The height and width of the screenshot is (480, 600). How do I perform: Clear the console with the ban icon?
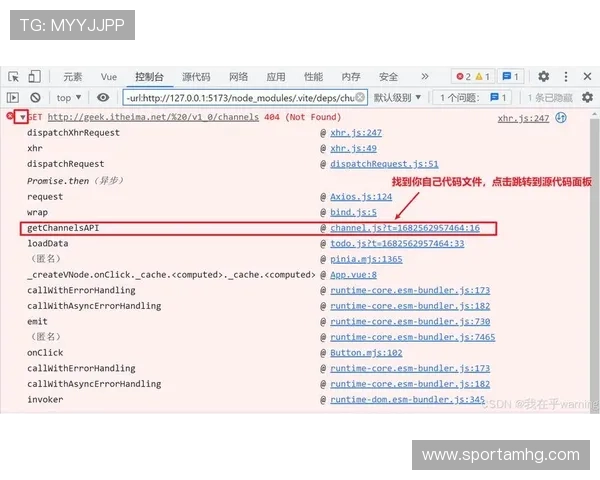point(35,97)
